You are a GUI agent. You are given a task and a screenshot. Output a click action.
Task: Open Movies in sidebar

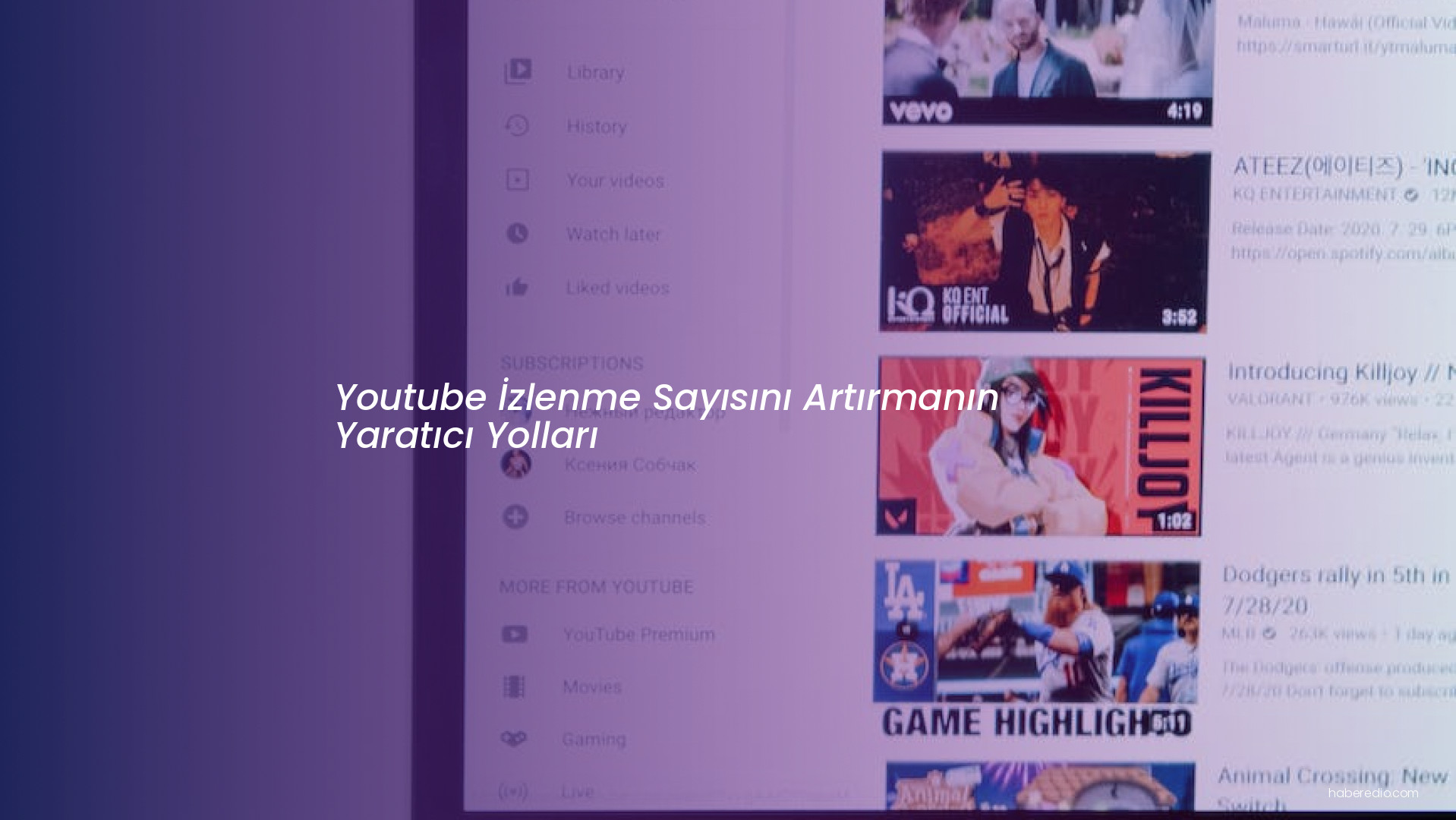coord(592,686)
